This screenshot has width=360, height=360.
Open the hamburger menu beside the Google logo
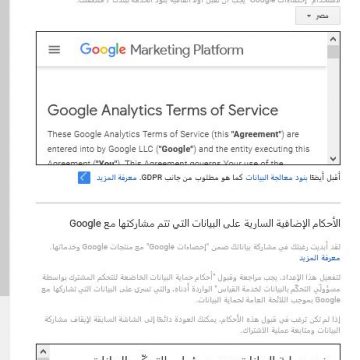coord(54,50)
